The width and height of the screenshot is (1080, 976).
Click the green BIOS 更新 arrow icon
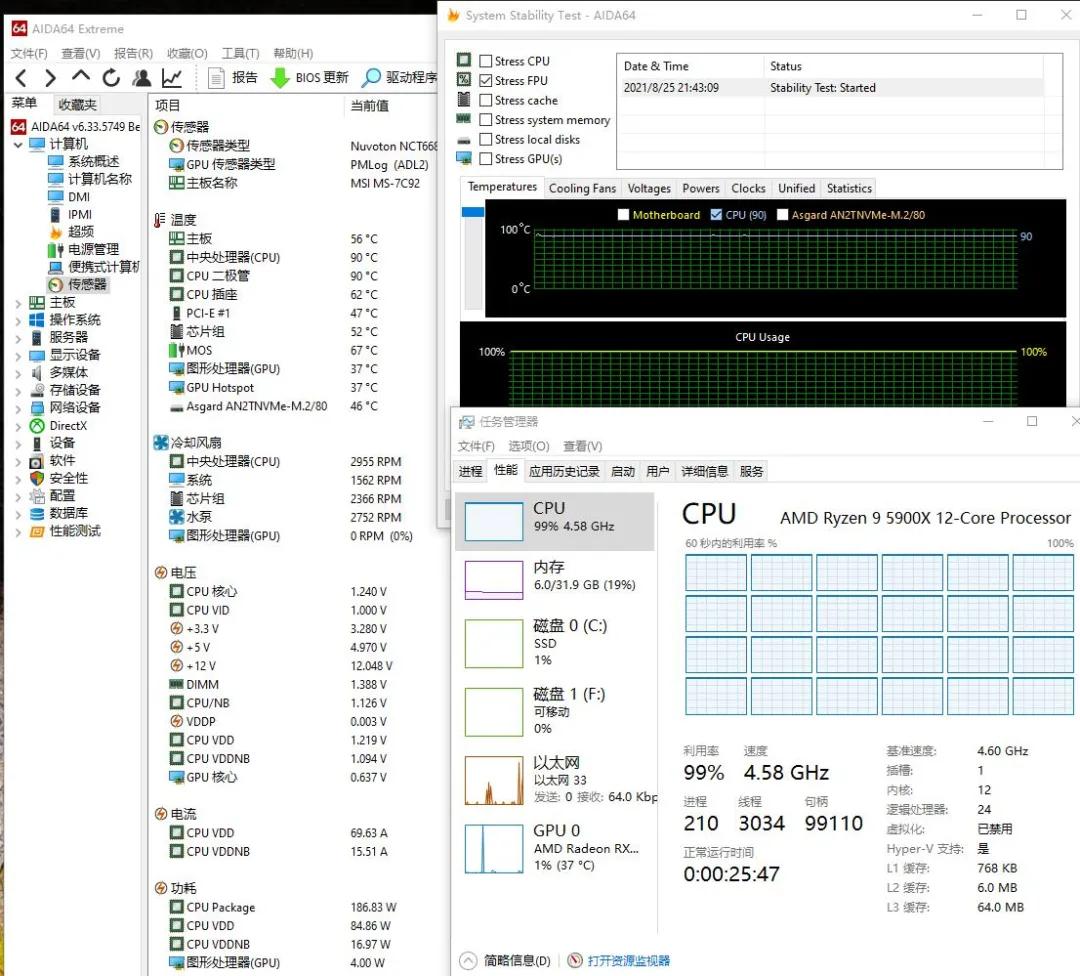[x=279, y=77]
